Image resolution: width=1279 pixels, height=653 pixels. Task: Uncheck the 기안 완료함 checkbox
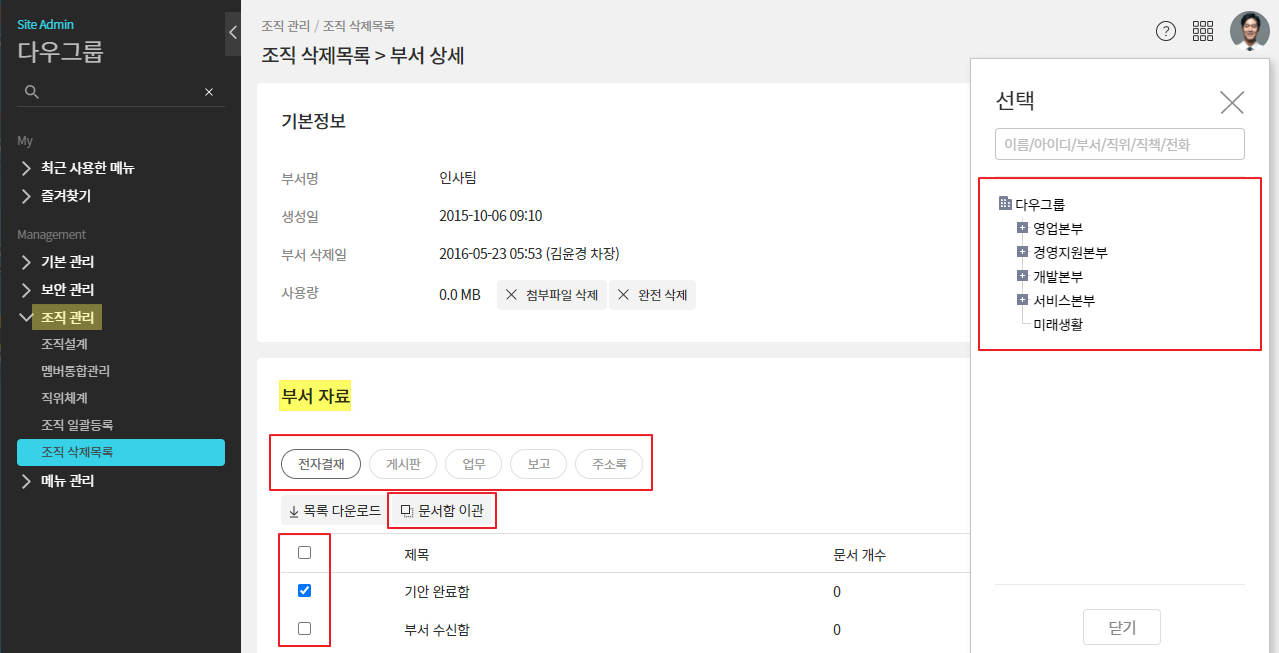tap(305, 591)
